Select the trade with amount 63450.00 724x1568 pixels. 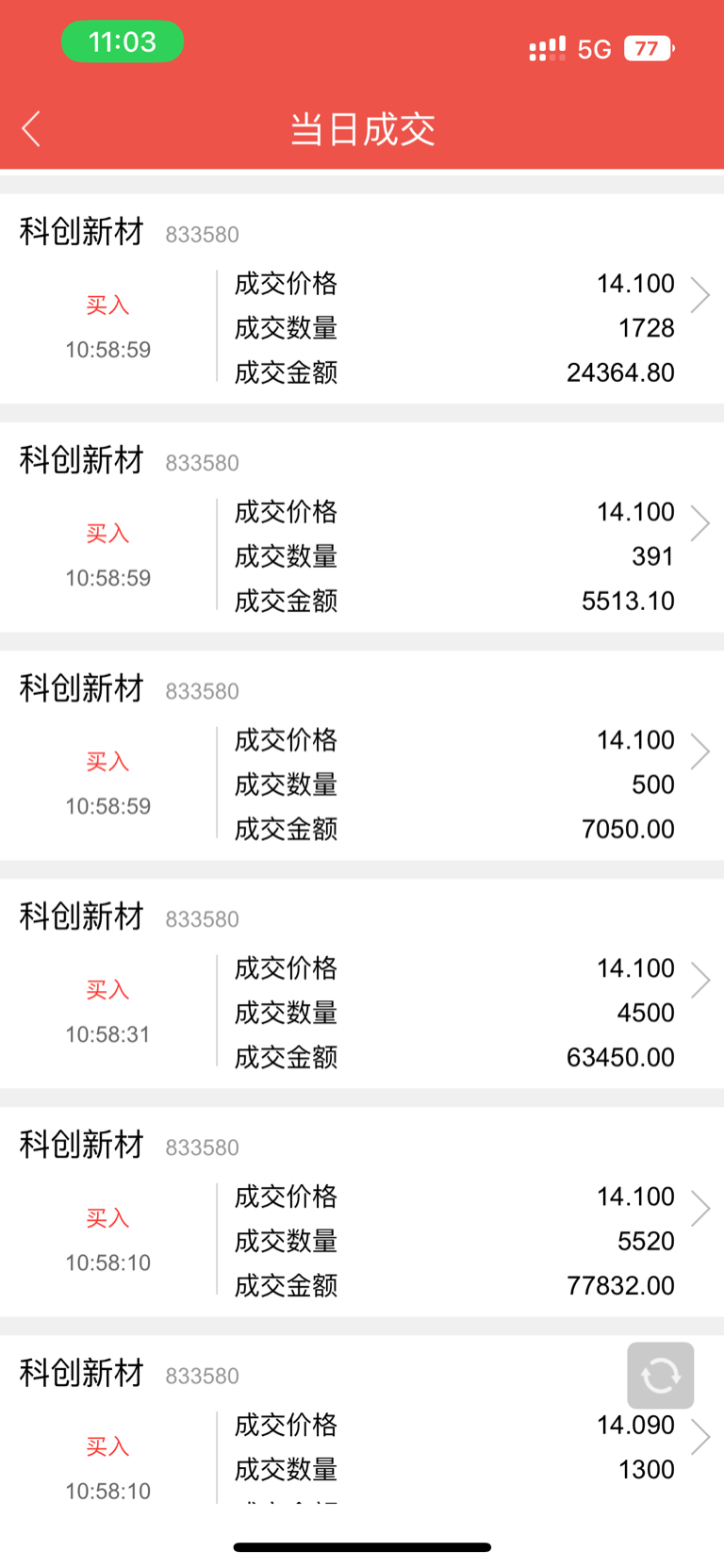point(362,983)
